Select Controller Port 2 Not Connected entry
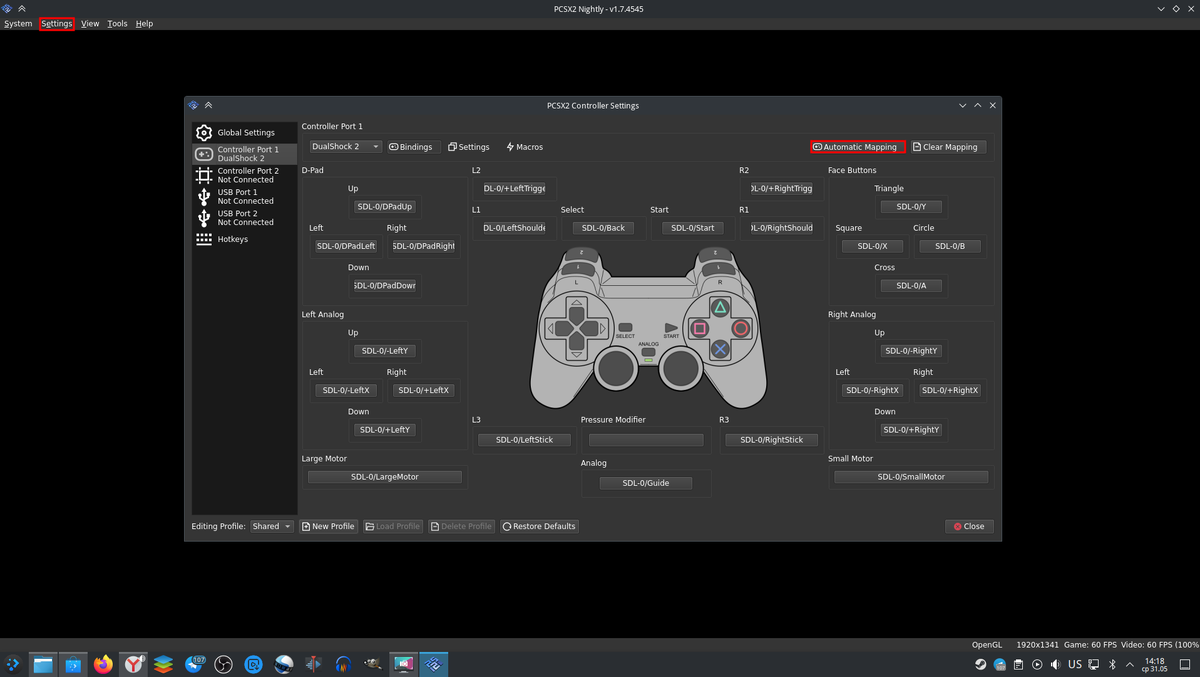 244,175
